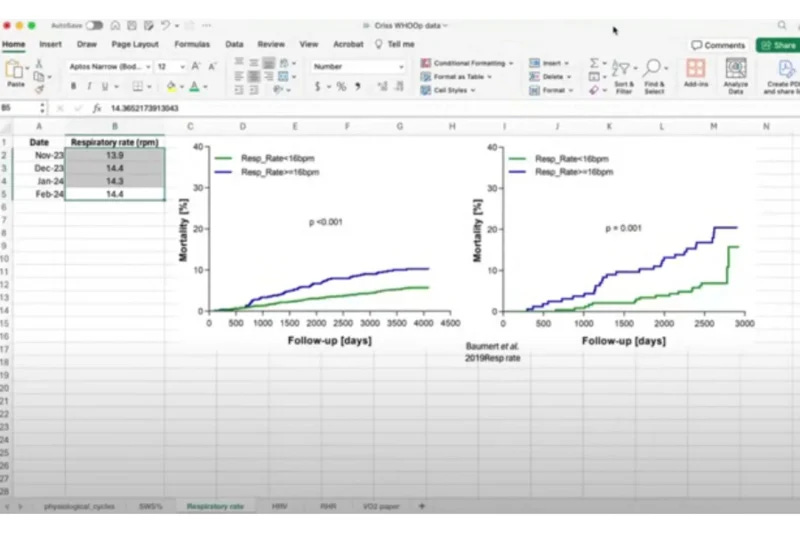Open the Insert cells dropdown

coord(550,63)
